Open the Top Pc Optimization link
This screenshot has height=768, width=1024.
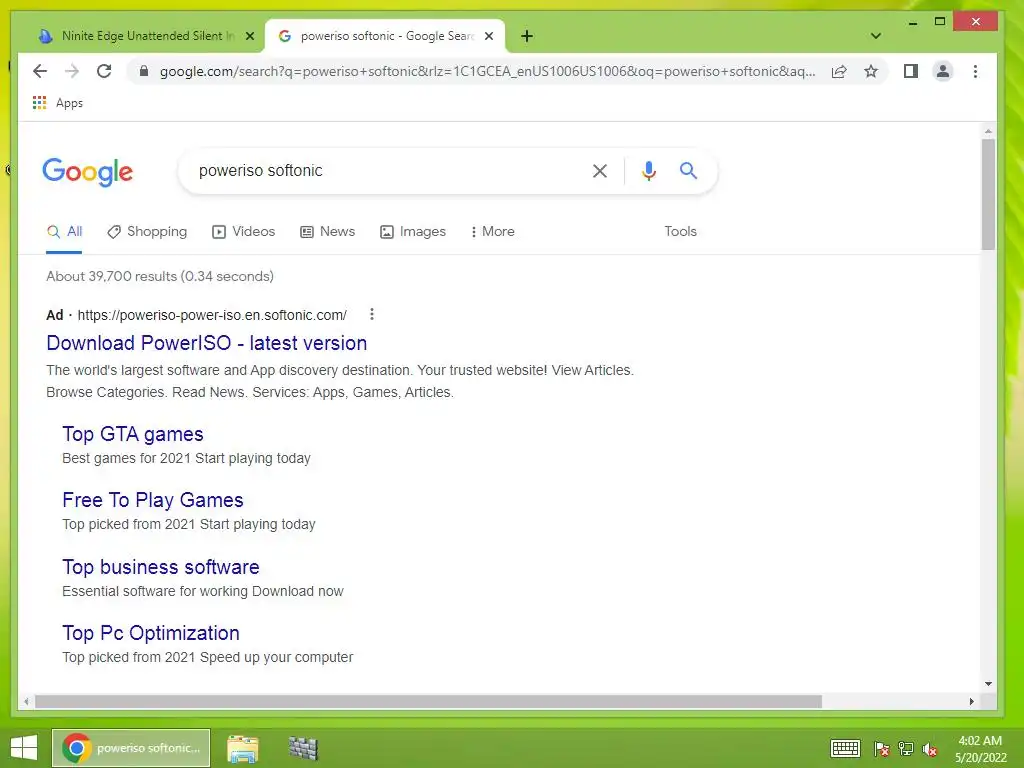(x=151, y=633)
